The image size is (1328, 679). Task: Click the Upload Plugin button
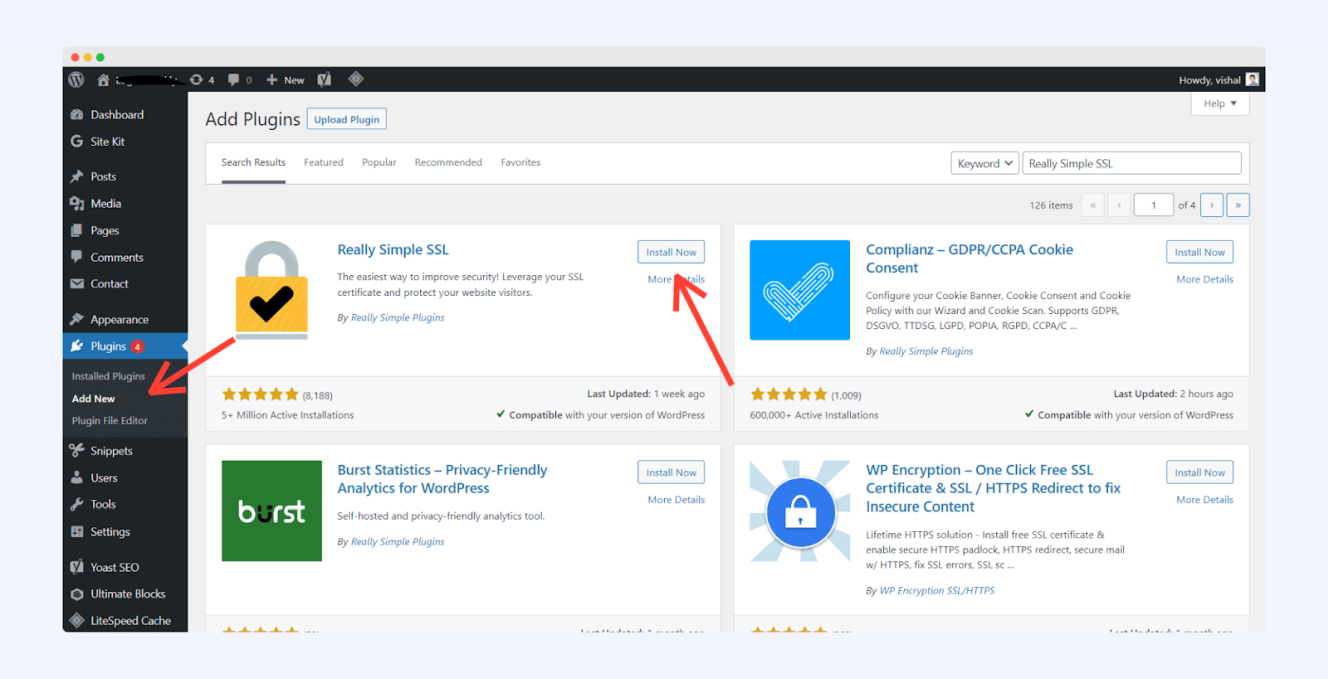(347, 120)
